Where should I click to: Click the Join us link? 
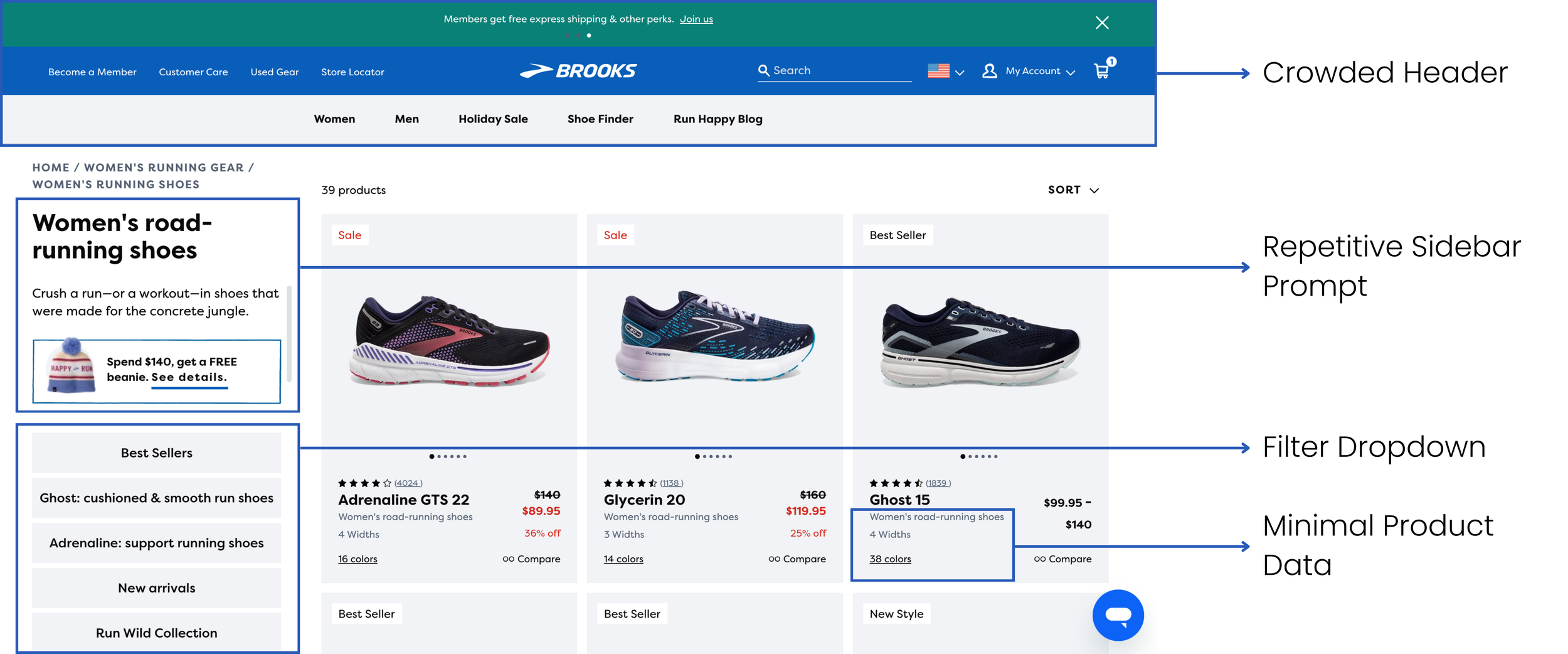click(x=696, y=19)
